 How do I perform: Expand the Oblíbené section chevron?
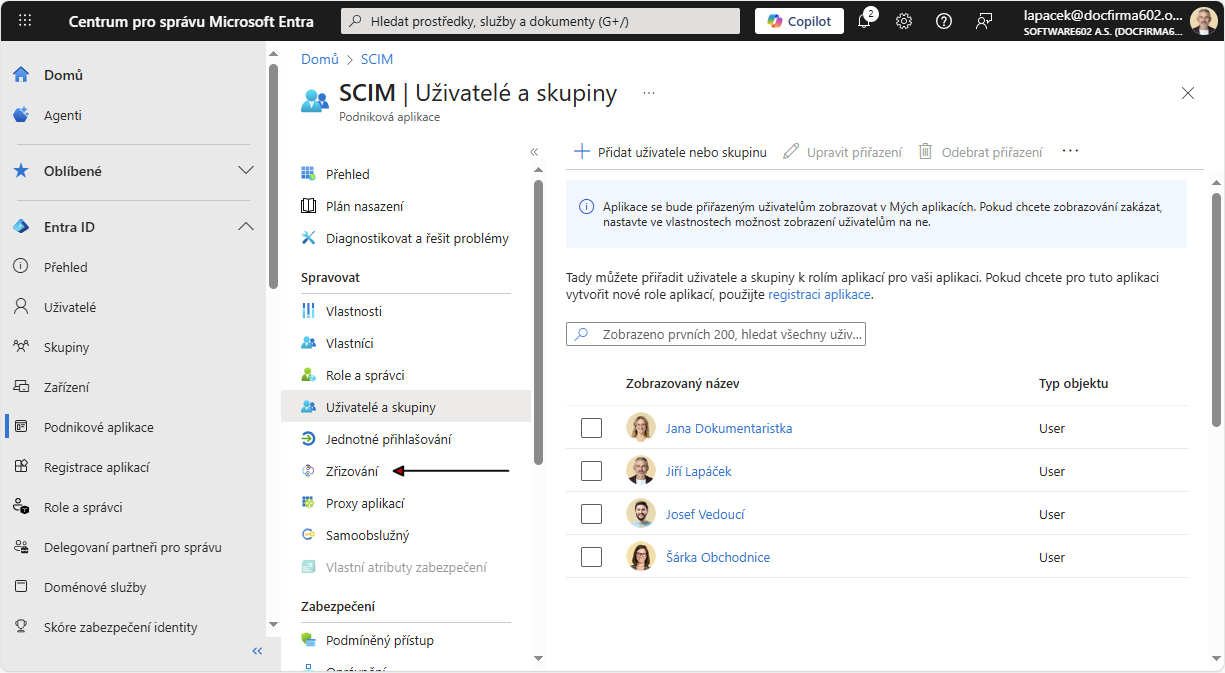click(246, 171)
